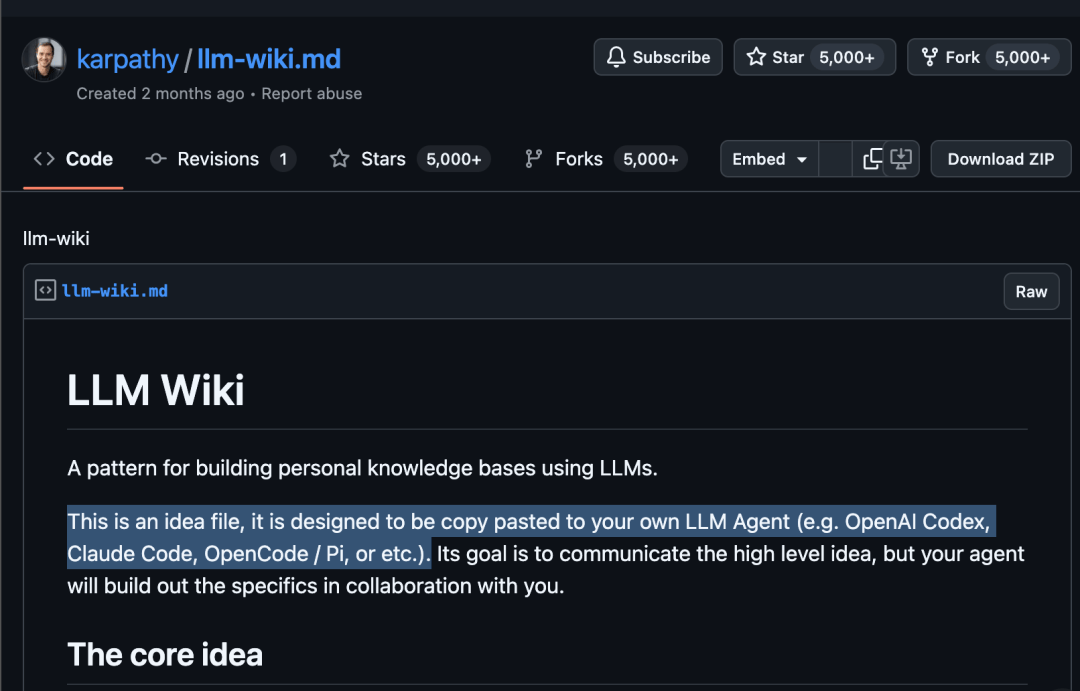Open the Stars tab

tap(410, 159)
